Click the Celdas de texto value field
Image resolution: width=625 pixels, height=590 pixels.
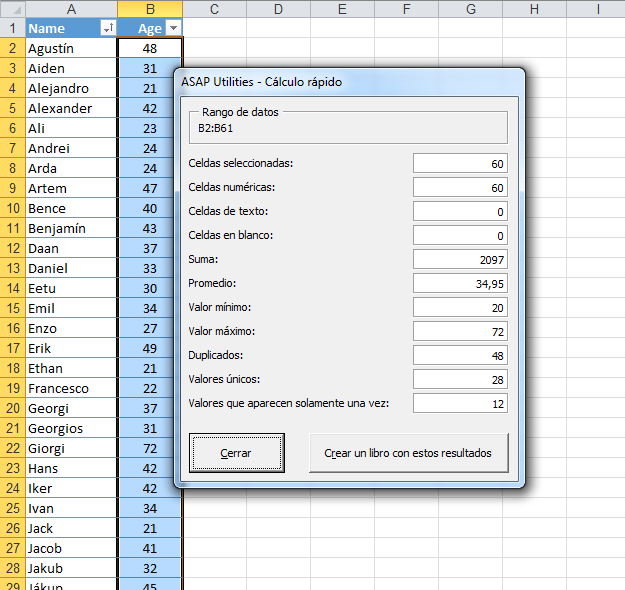tap(460, 211)
